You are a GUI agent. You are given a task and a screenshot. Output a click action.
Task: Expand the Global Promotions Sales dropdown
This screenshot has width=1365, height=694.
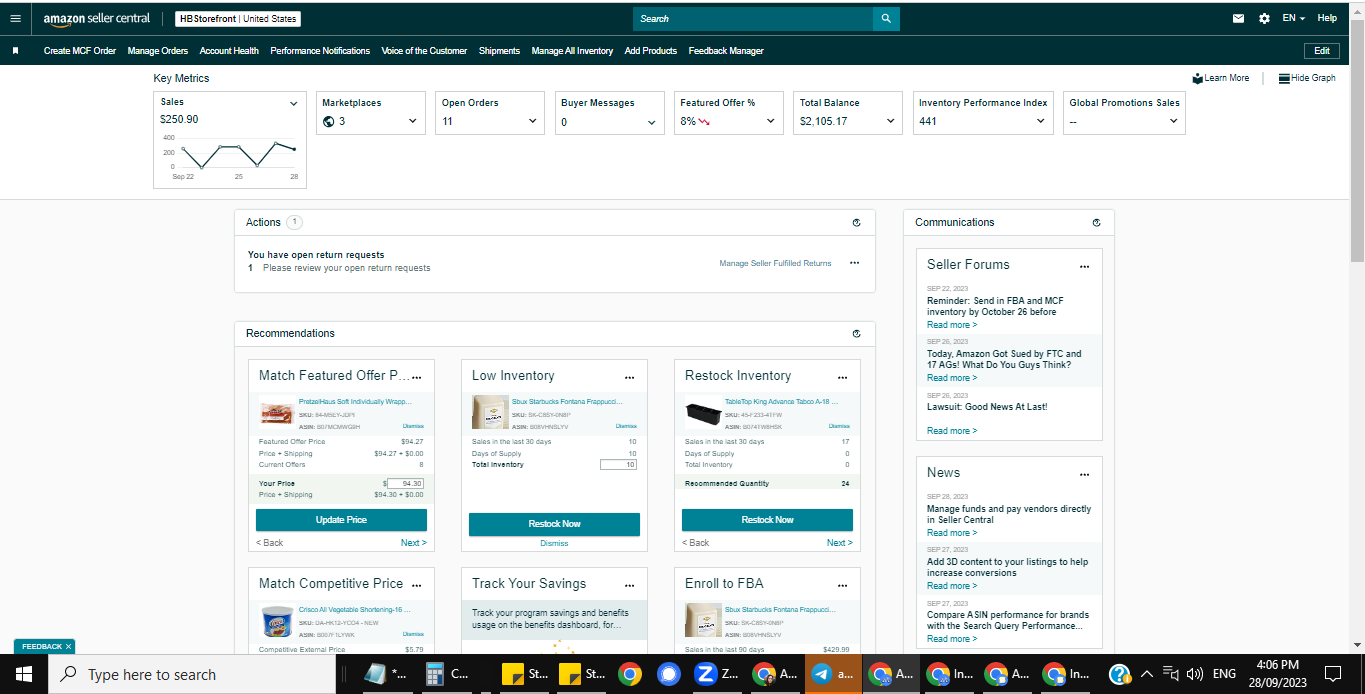pyautogui.click(x=1174, y=122)
